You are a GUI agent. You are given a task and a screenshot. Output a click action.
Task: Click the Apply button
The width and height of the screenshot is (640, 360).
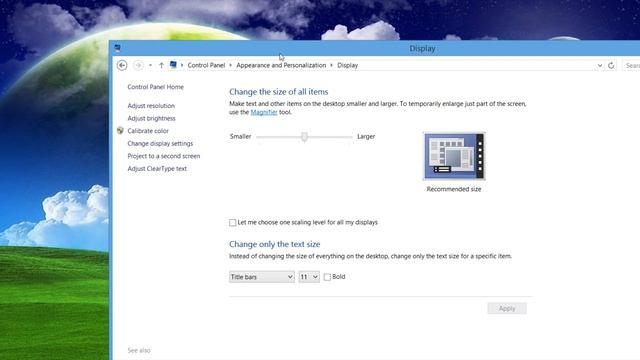[x=507, y=309]
